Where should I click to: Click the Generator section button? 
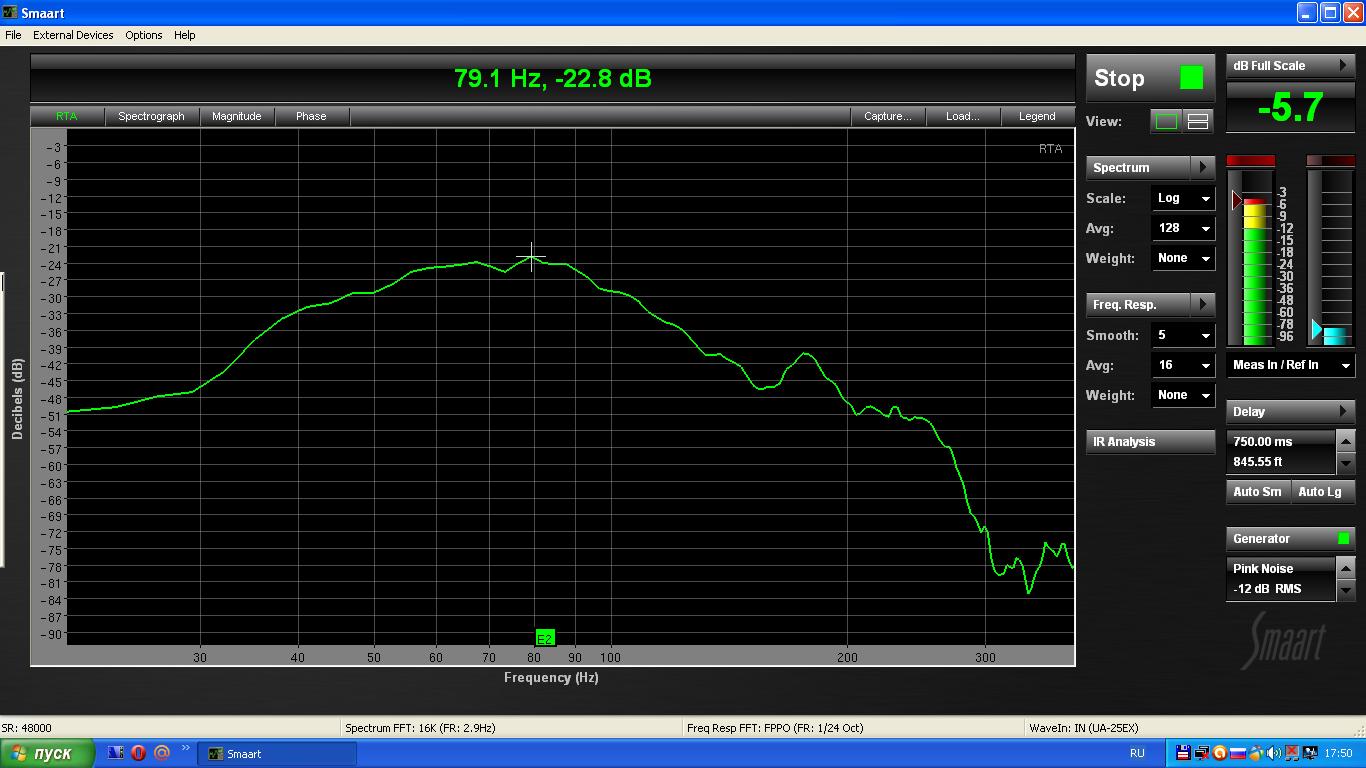click(1291, 538)
